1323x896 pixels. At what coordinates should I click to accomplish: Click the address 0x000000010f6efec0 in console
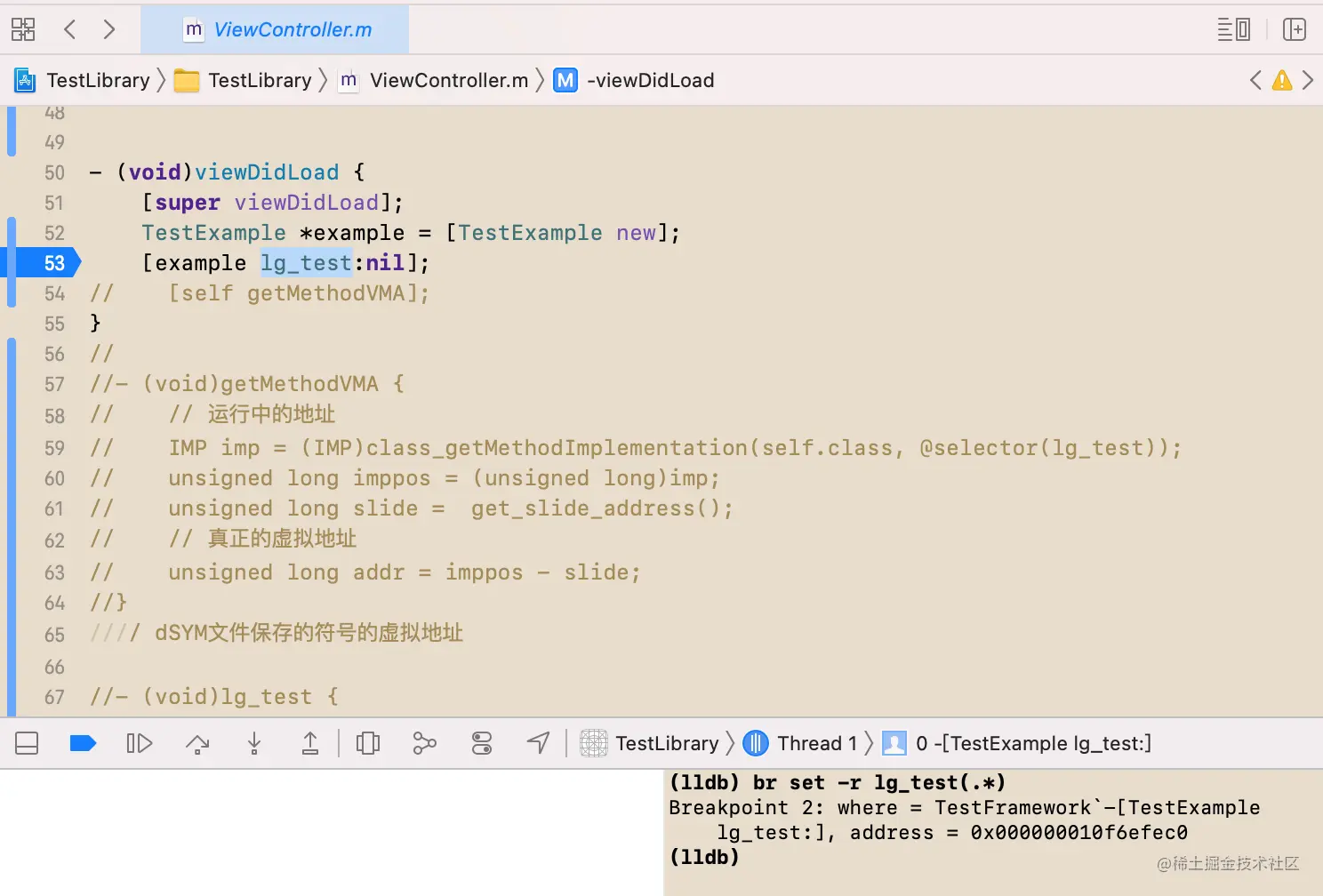[1078, 833]
